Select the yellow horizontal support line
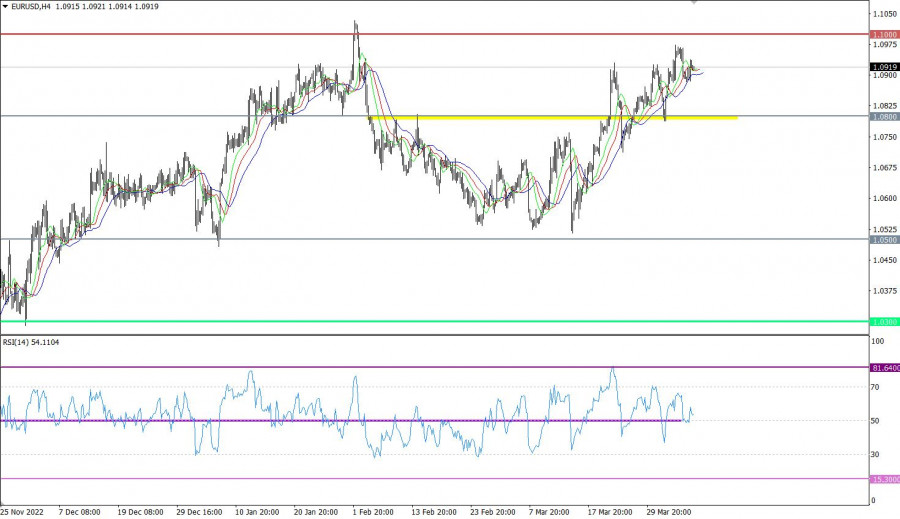Image resolution: width=900 pixels, height=519 pixels. (x=600, y=118)
